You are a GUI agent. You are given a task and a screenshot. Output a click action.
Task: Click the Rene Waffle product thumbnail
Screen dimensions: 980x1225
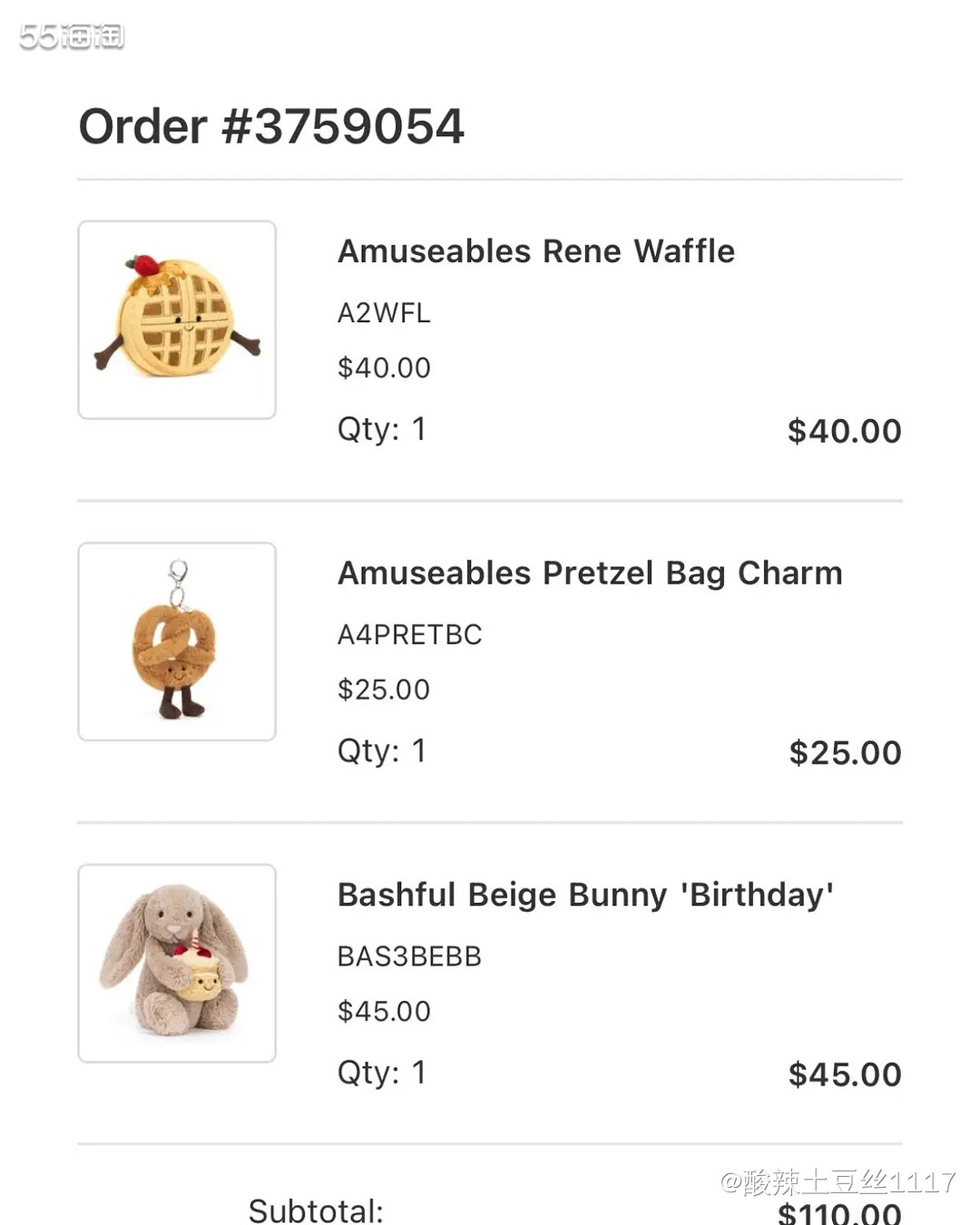(x=177, y=319)
